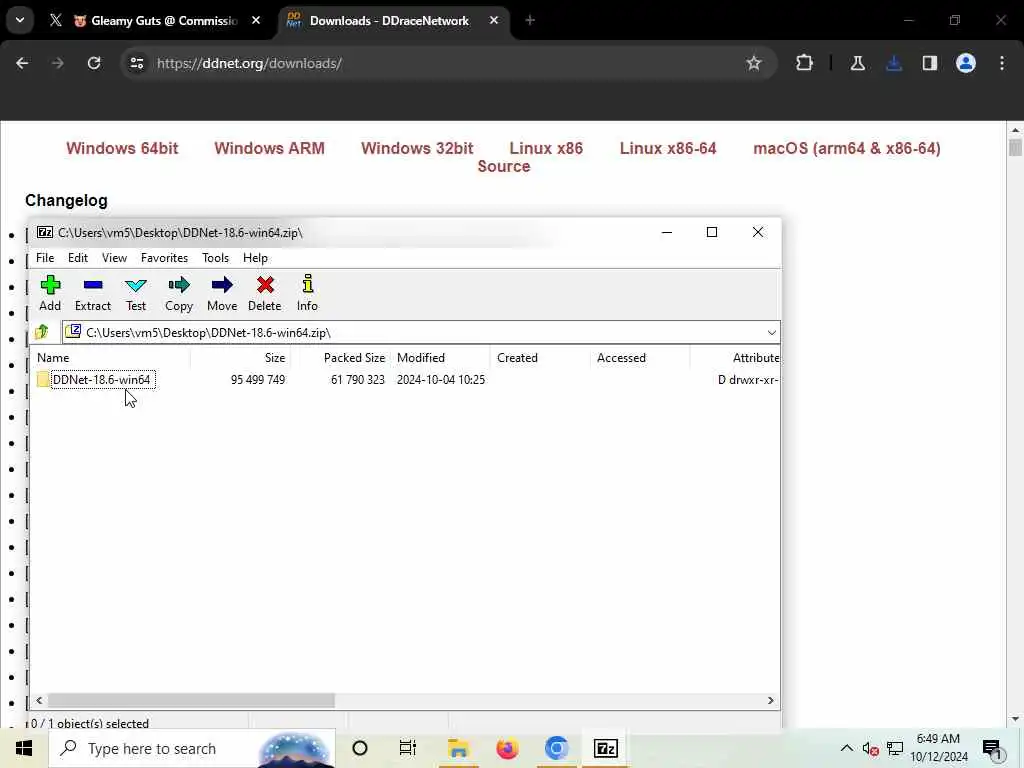1024x768 pixels.
Task: Open the Chrome three-dot menu
Action: [x=1002, y=63]
